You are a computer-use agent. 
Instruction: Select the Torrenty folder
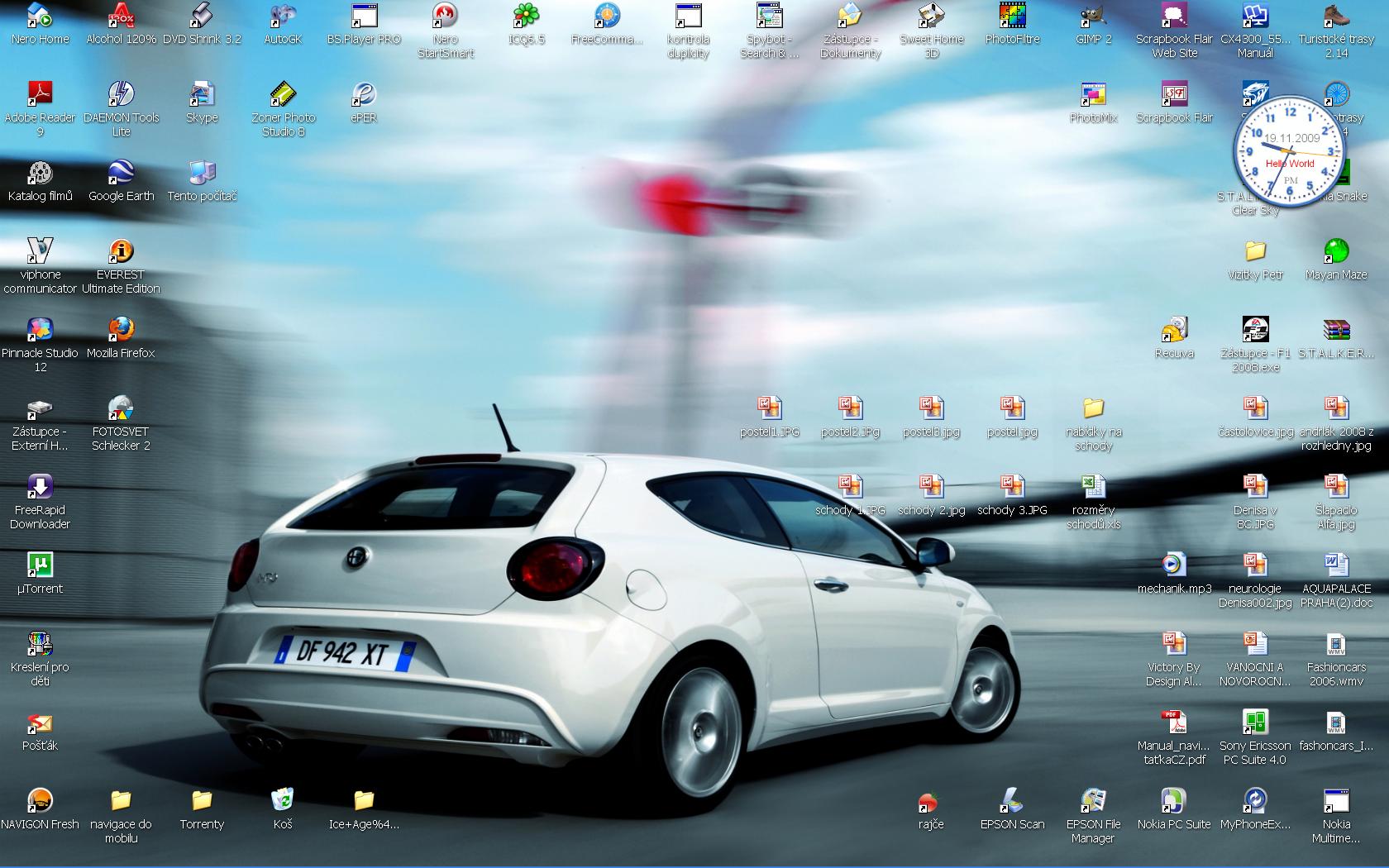click(202, 800)
